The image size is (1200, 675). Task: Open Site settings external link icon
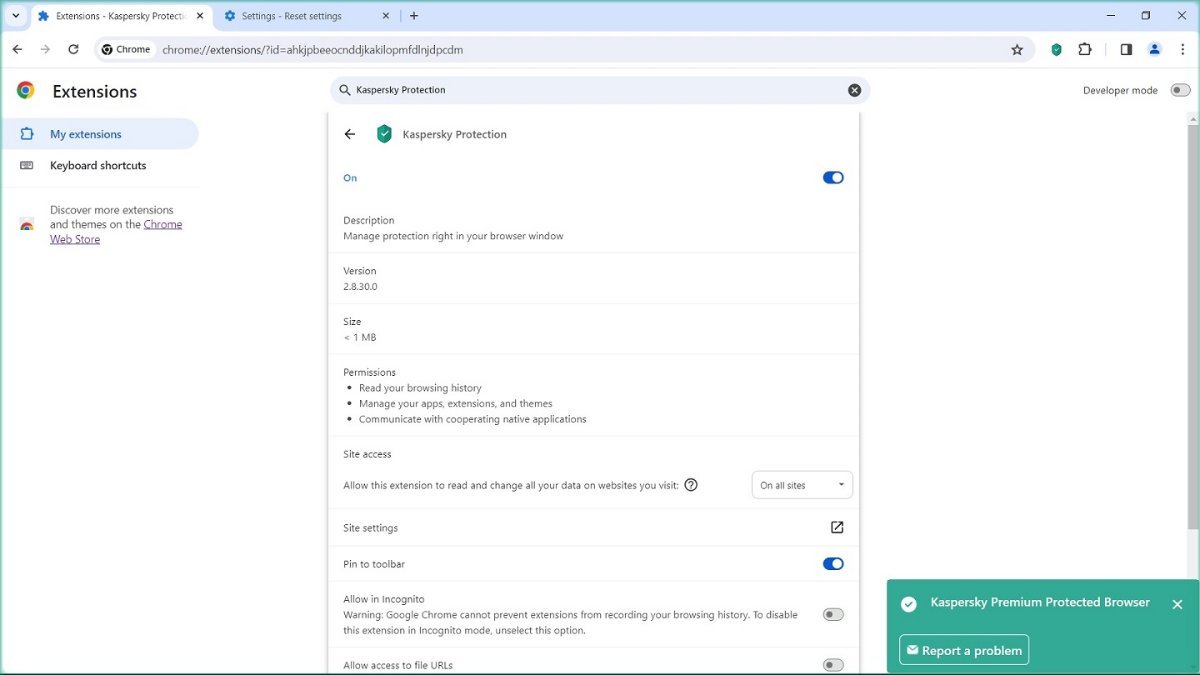pos(837,528)
